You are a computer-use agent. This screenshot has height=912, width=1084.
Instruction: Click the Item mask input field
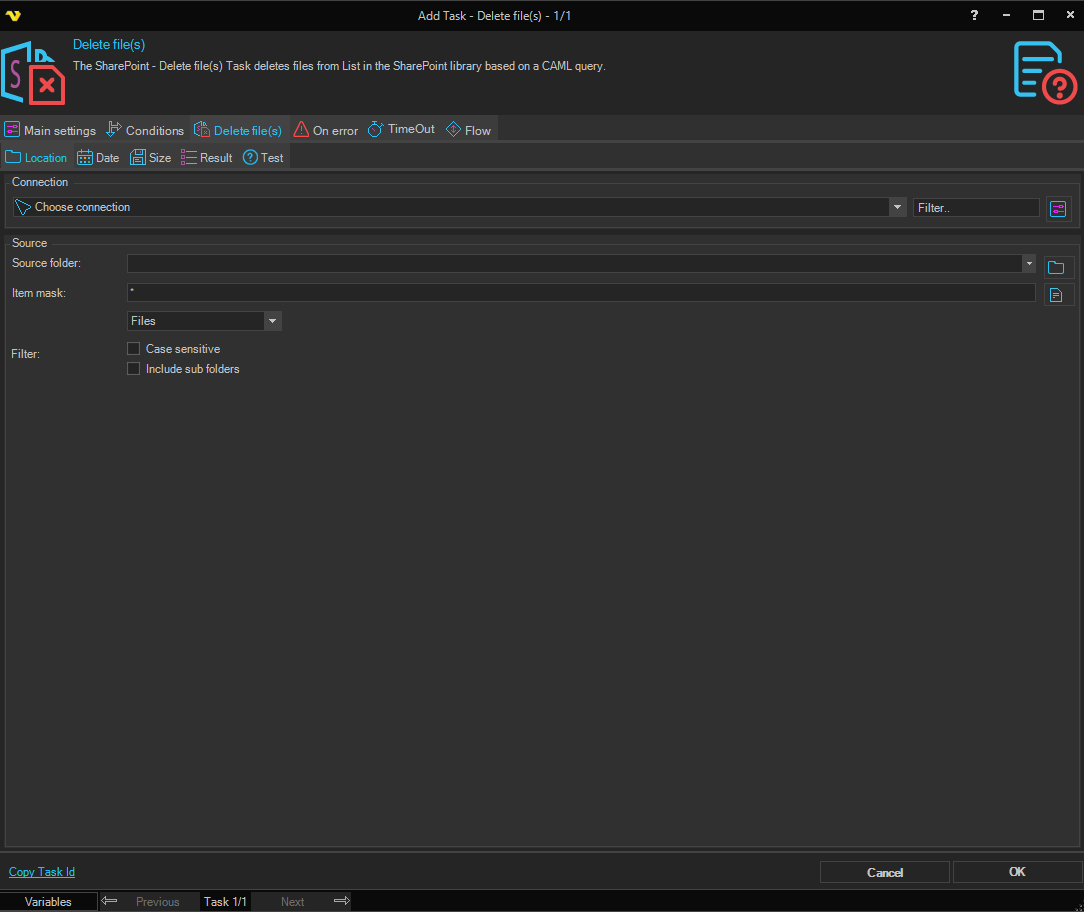pos(580,292)
